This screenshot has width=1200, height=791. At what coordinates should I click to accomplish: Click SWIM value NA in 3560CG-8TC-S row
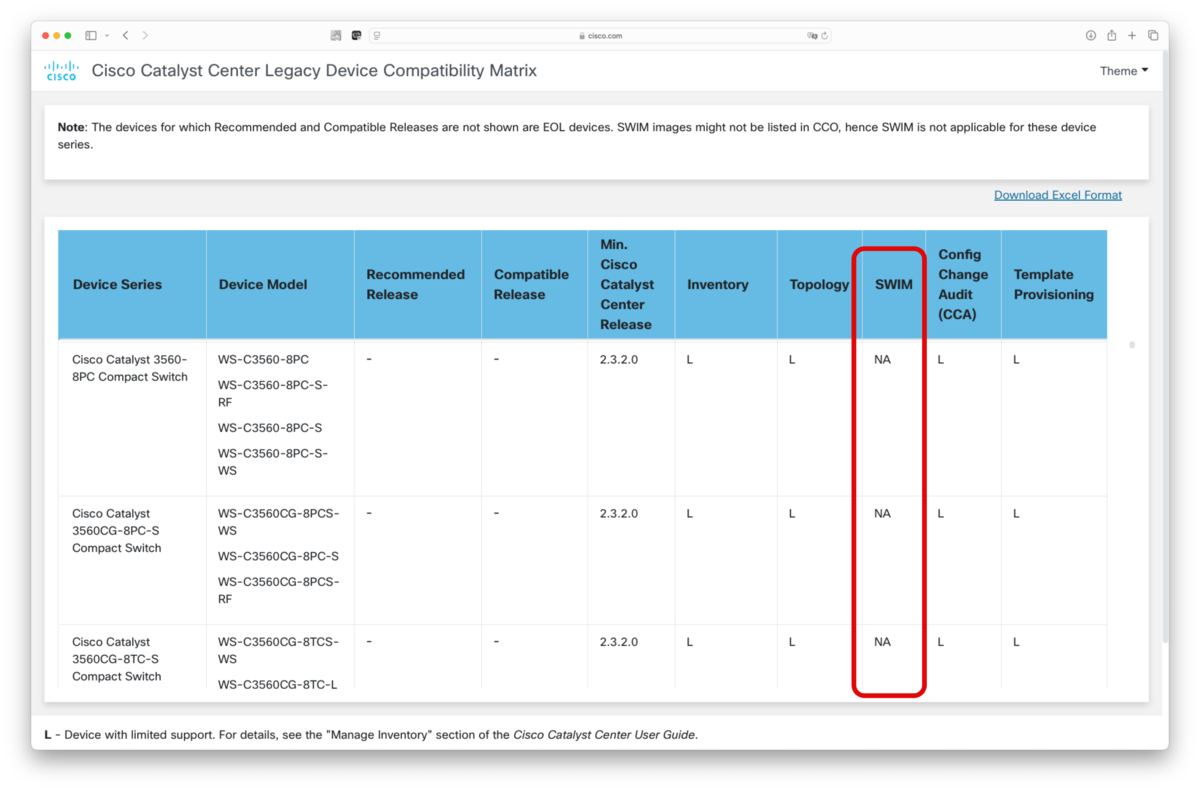882,642
